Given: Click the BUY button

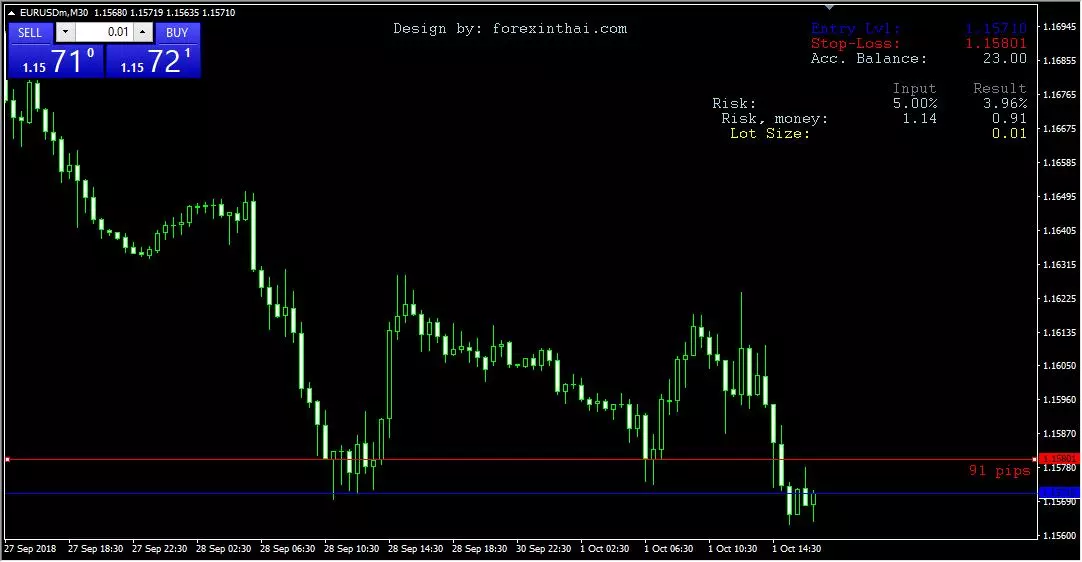Looking at the screenshot, I should [177, 32].
